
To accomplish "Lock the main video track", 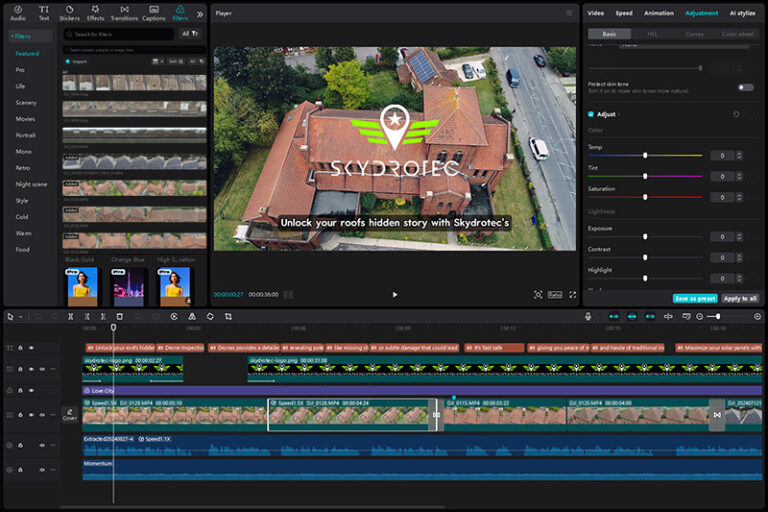I will click(21, 415).
